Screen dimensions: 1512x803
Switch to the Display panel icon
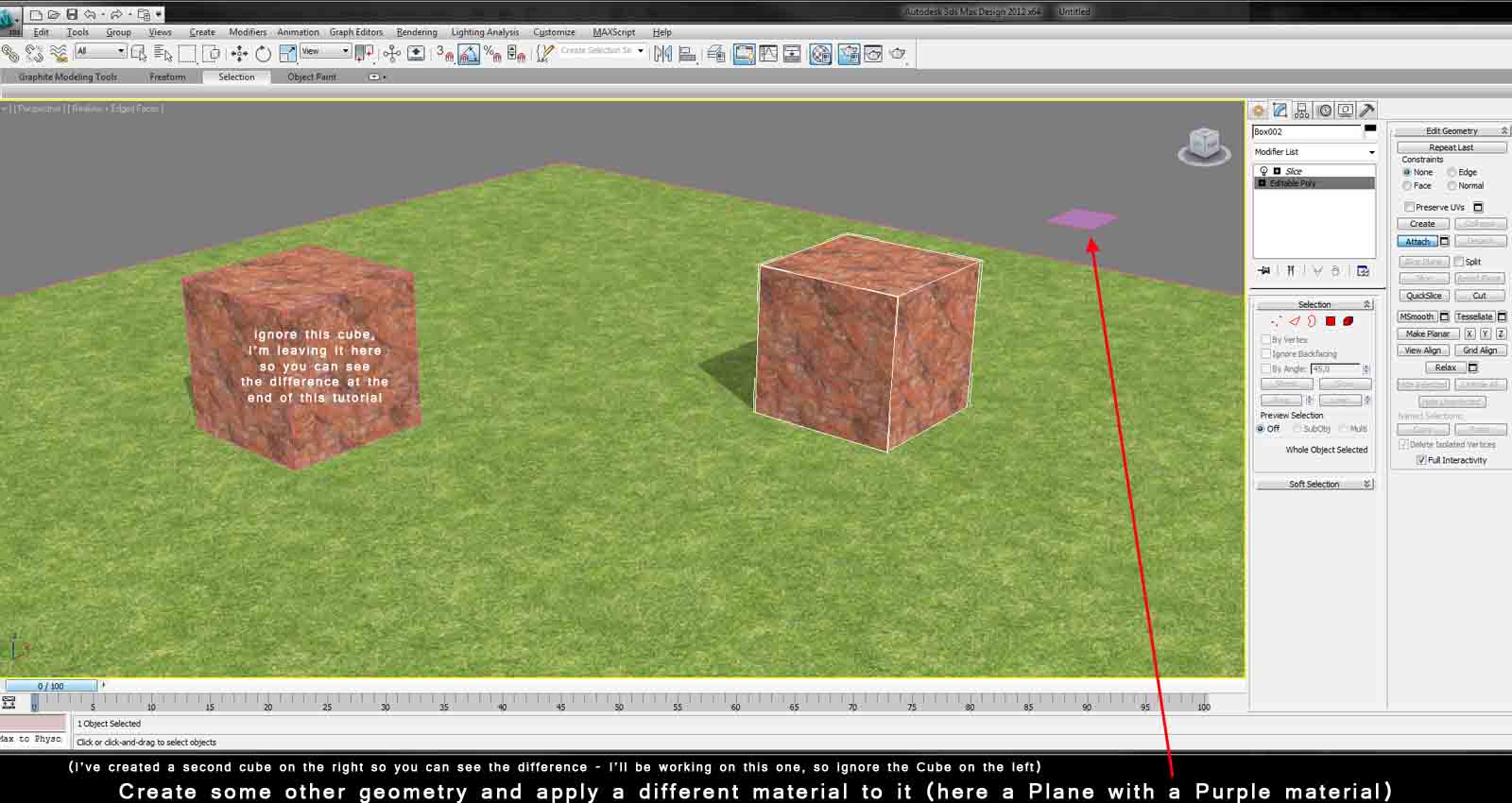[1346, 111]
